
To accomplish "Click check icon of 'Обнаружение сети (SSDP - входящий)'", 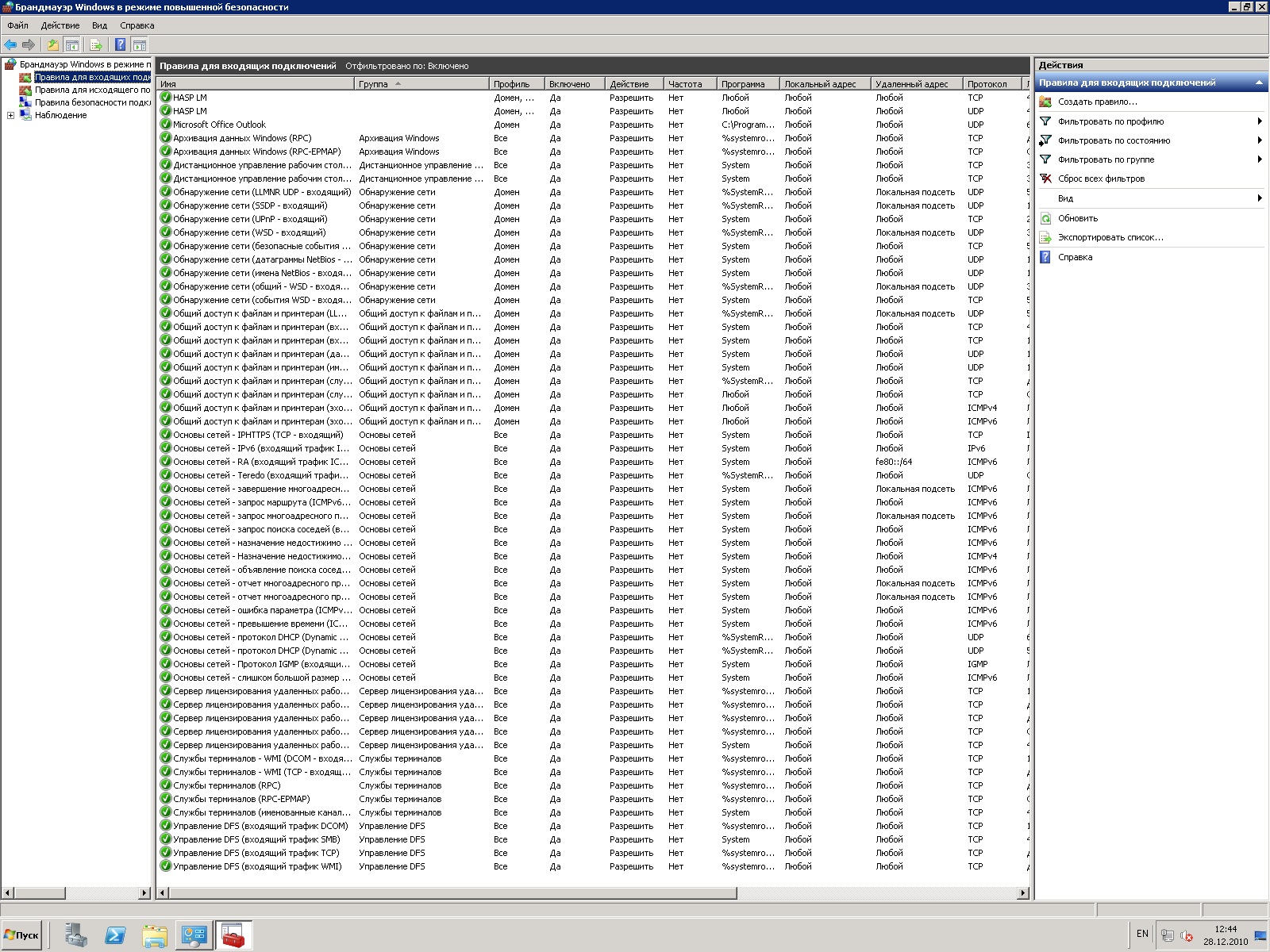I will point(166,205).
